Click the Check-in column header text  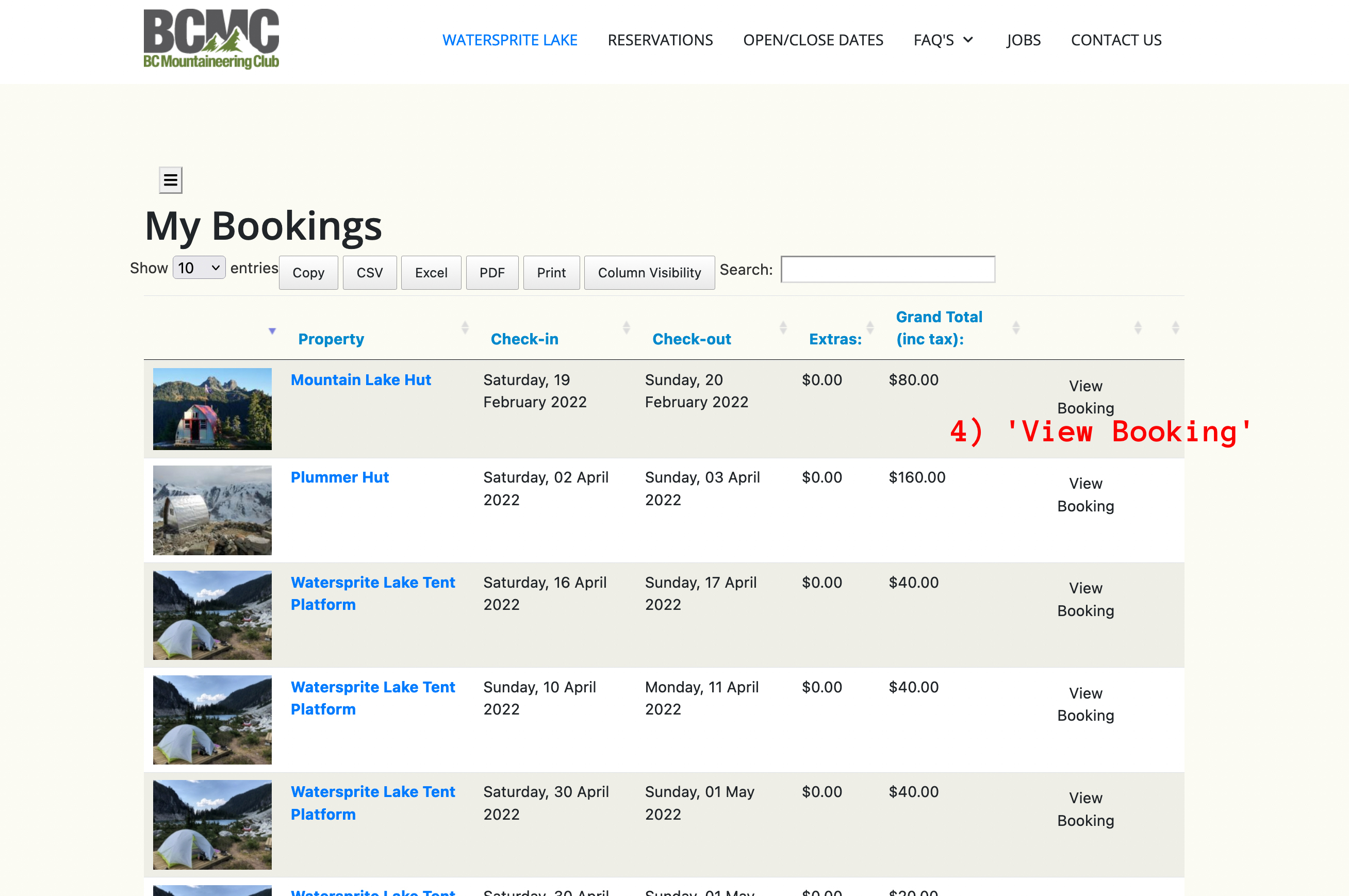tap(524, 339)
